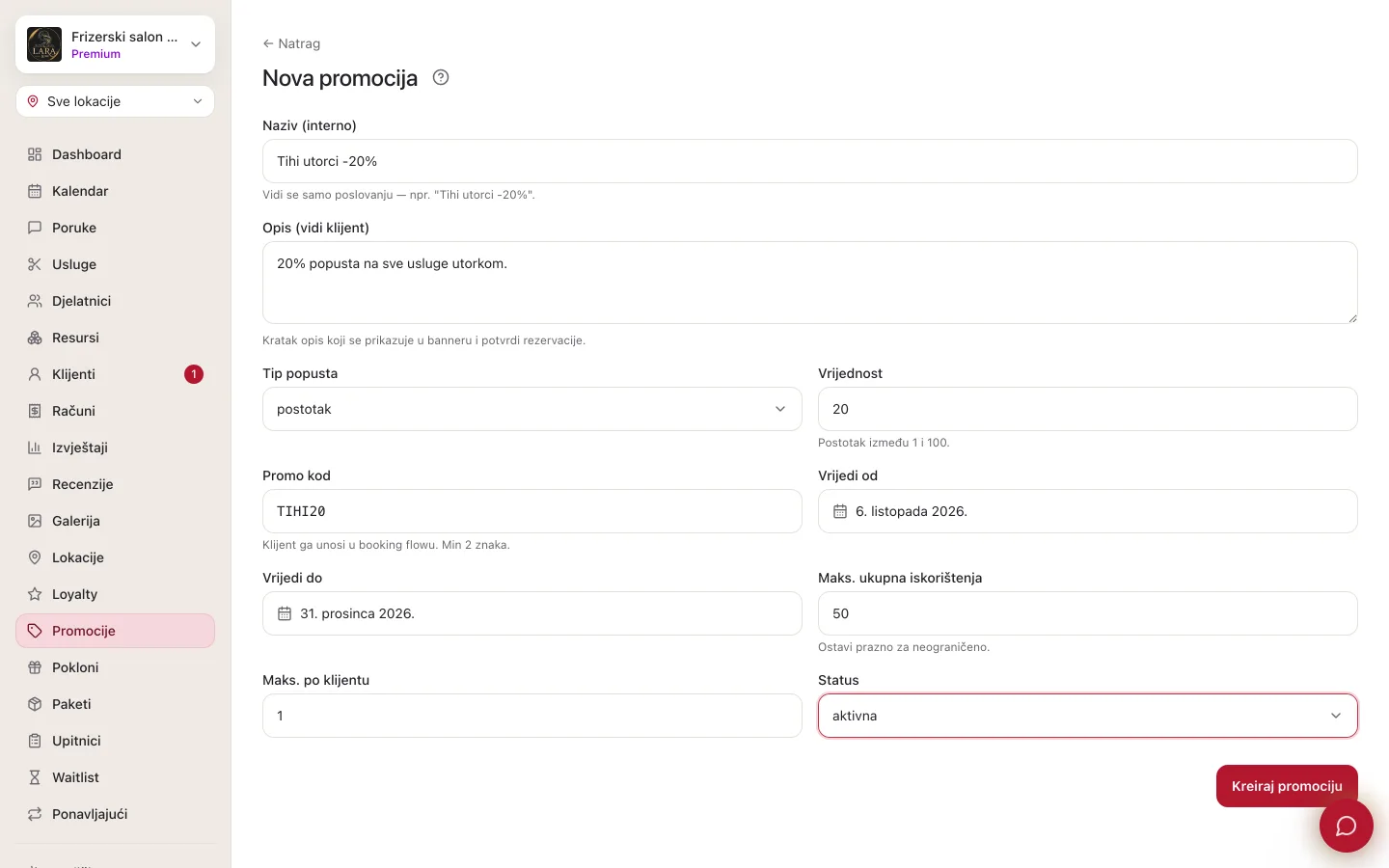The image size is (1389, 868).
Task: Open the Klijenti menu item
Action: (116, 374)
